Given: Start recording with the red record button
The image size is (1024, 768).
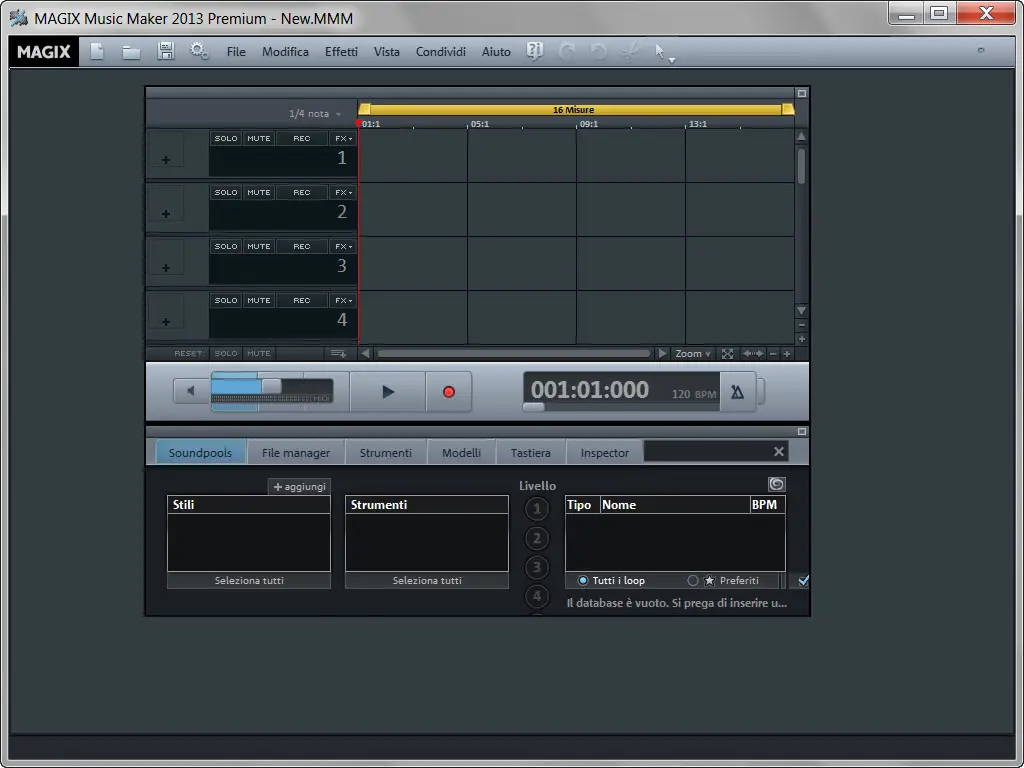Looking at the screenshot, I should click(449, 392).
